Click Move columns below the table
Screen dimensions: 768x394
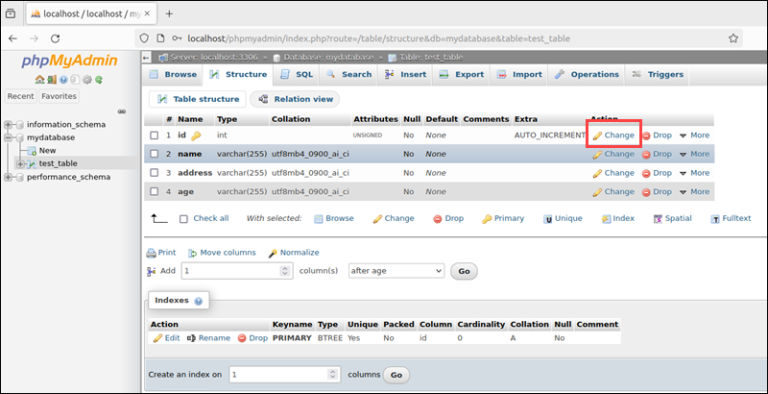222,253
